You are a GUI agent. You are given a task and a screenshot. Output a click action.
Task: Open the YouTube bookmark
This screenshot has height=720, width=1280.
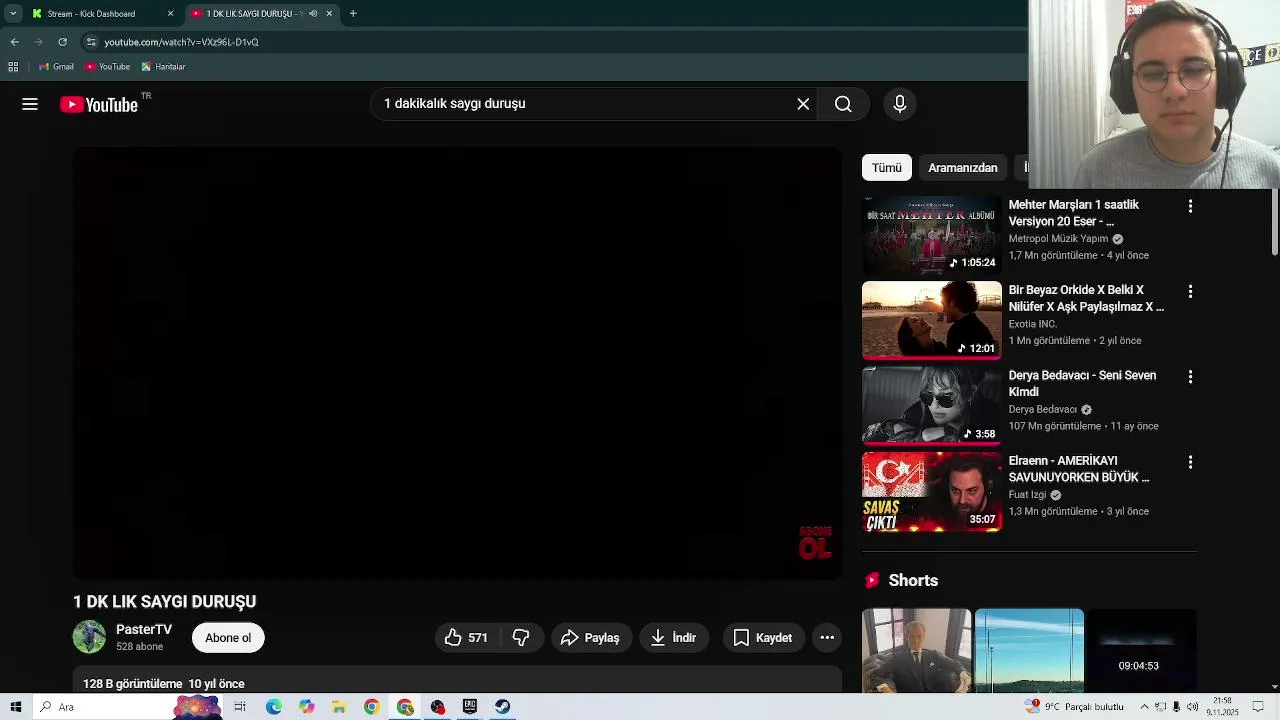click(108, 67)
